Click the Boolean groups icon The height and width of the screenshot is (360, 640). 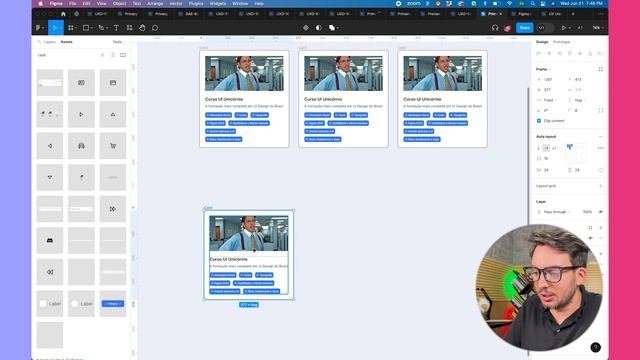tap(332, 28)
